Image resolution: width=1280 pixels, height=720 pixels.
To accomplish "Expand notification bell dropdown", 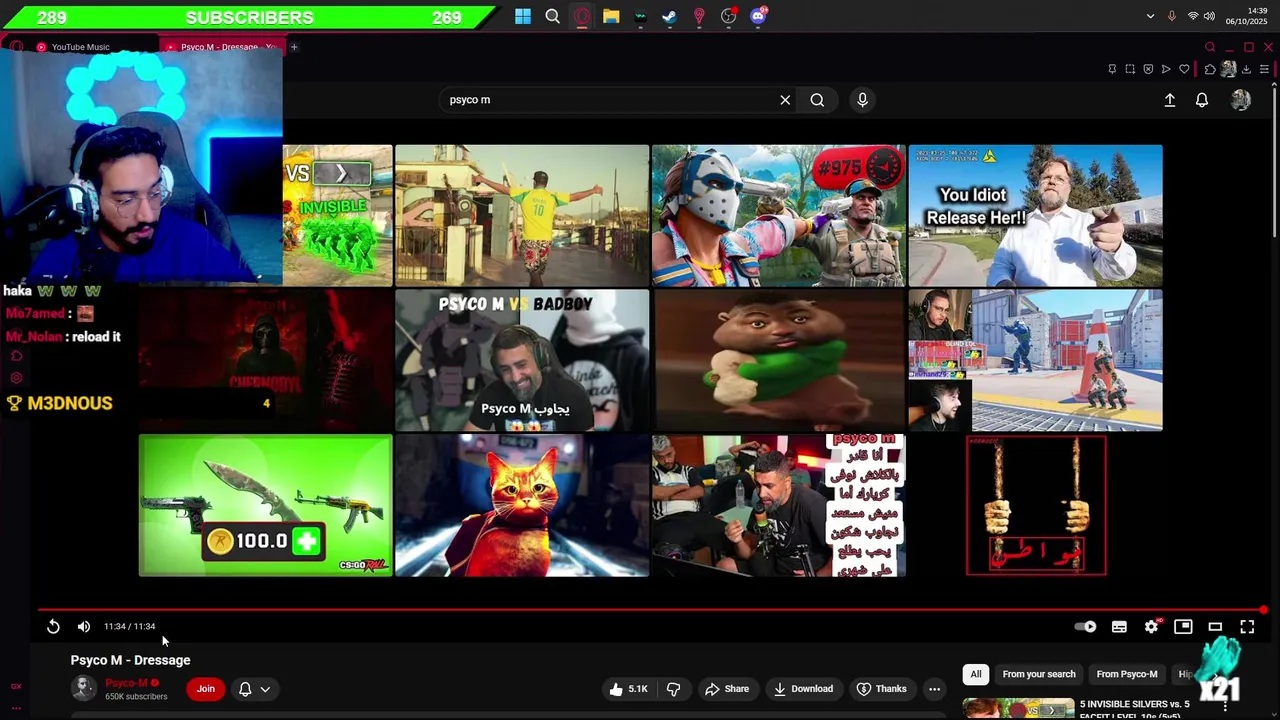I will [254, 688].
